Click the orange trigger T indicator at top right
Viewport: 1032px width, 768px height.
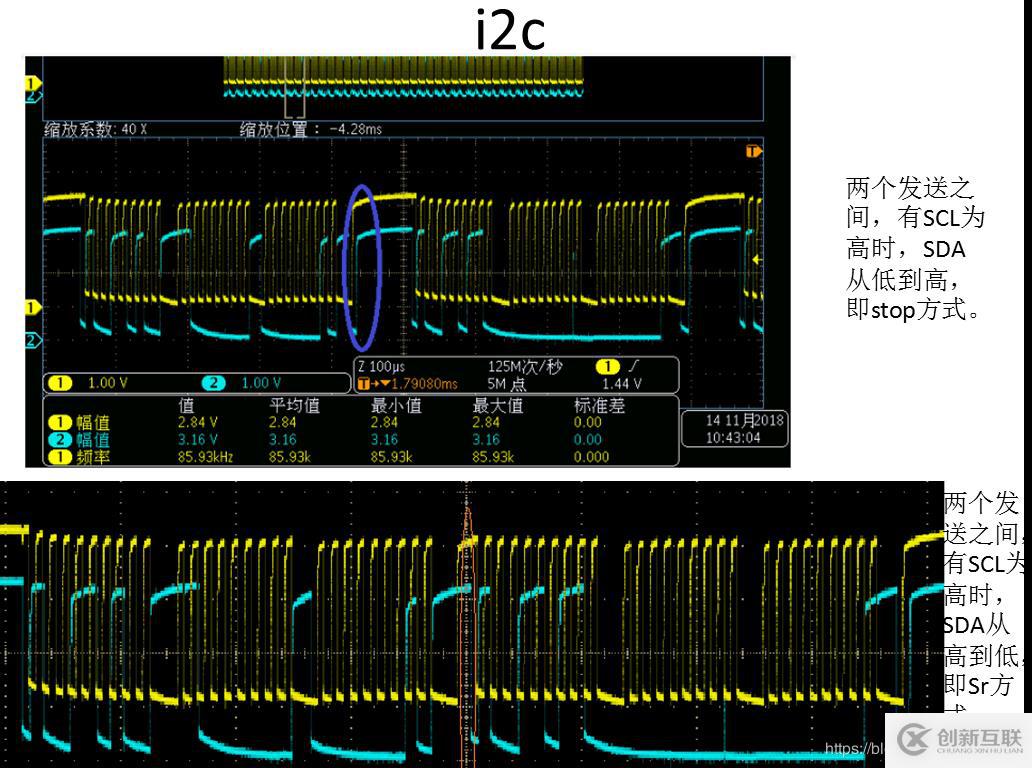753,151
